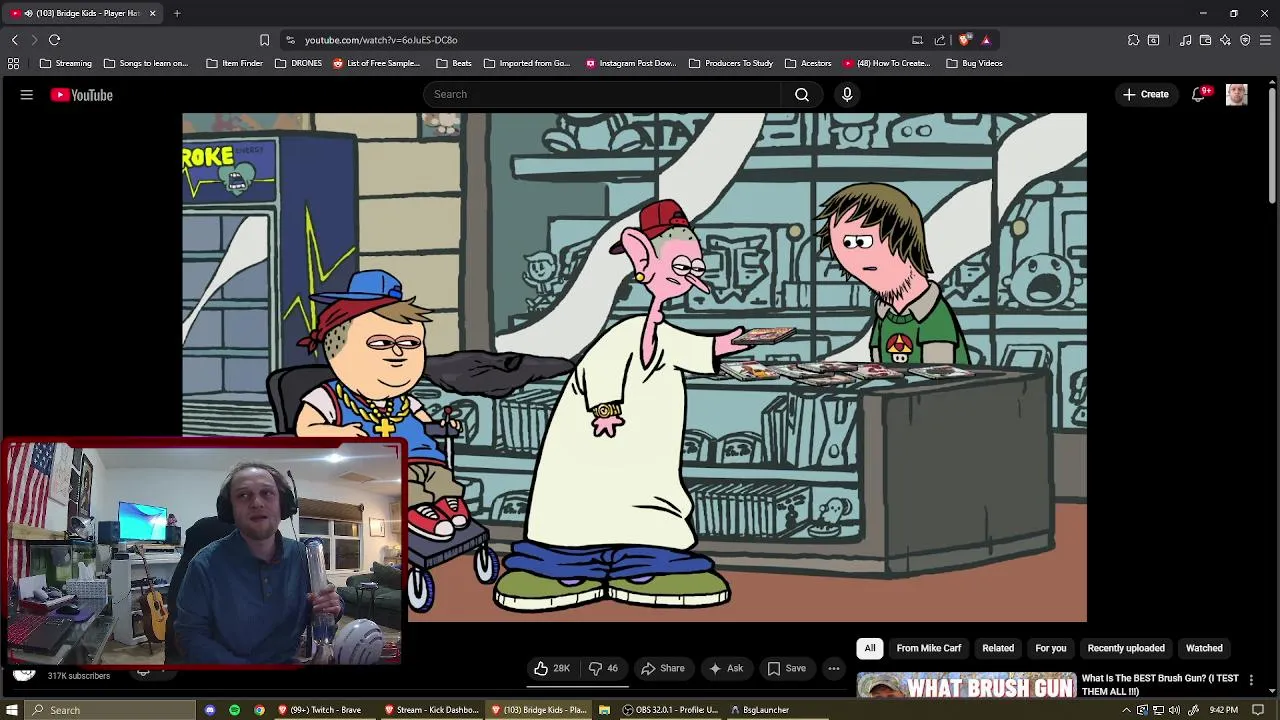Dislike the video (46)
1280x720 pixels.
pyautogui.click(x=603, y=668)
